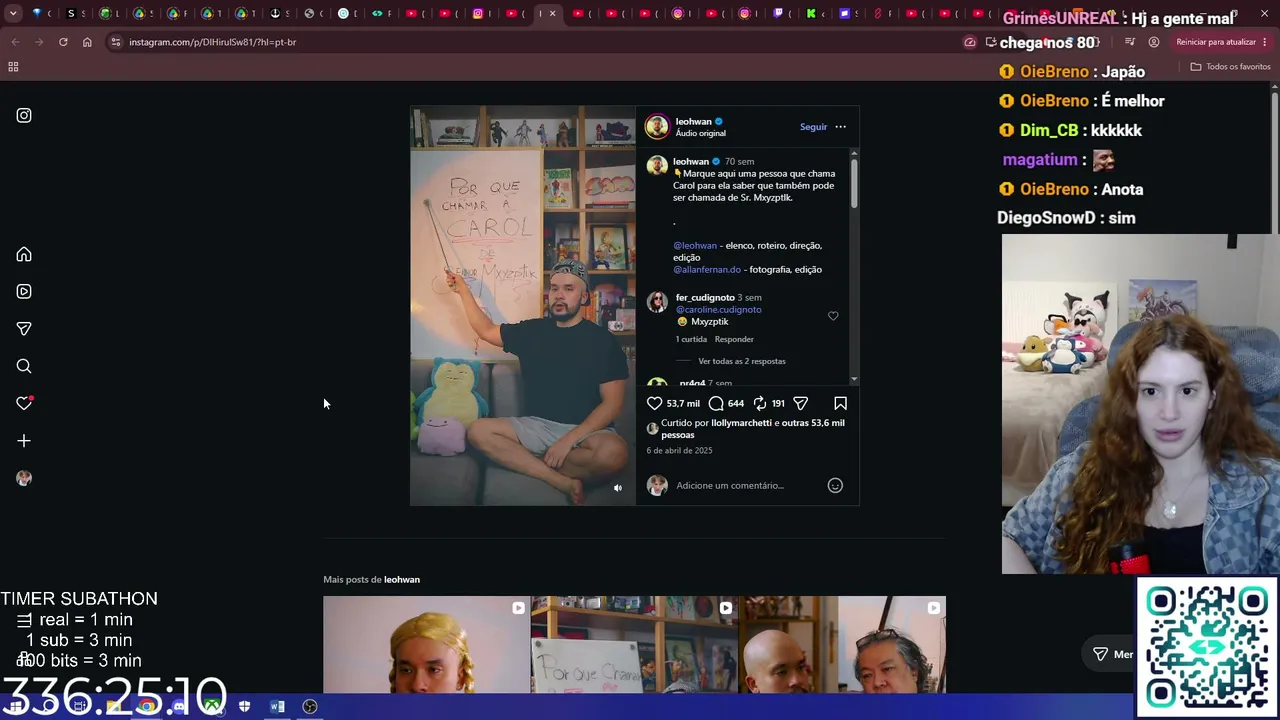The height and width of the screenshot is (720, 1280).
Task: Open post options three-dots menu
Action: click(x=840, y=127)
